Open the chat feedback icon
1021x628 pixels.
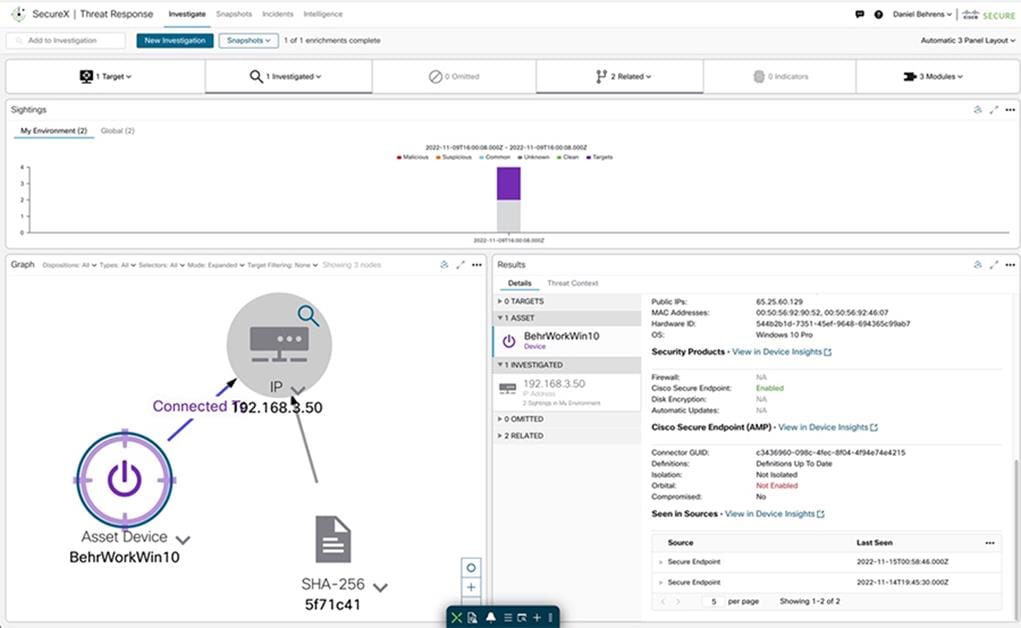[x=860, y=14]
